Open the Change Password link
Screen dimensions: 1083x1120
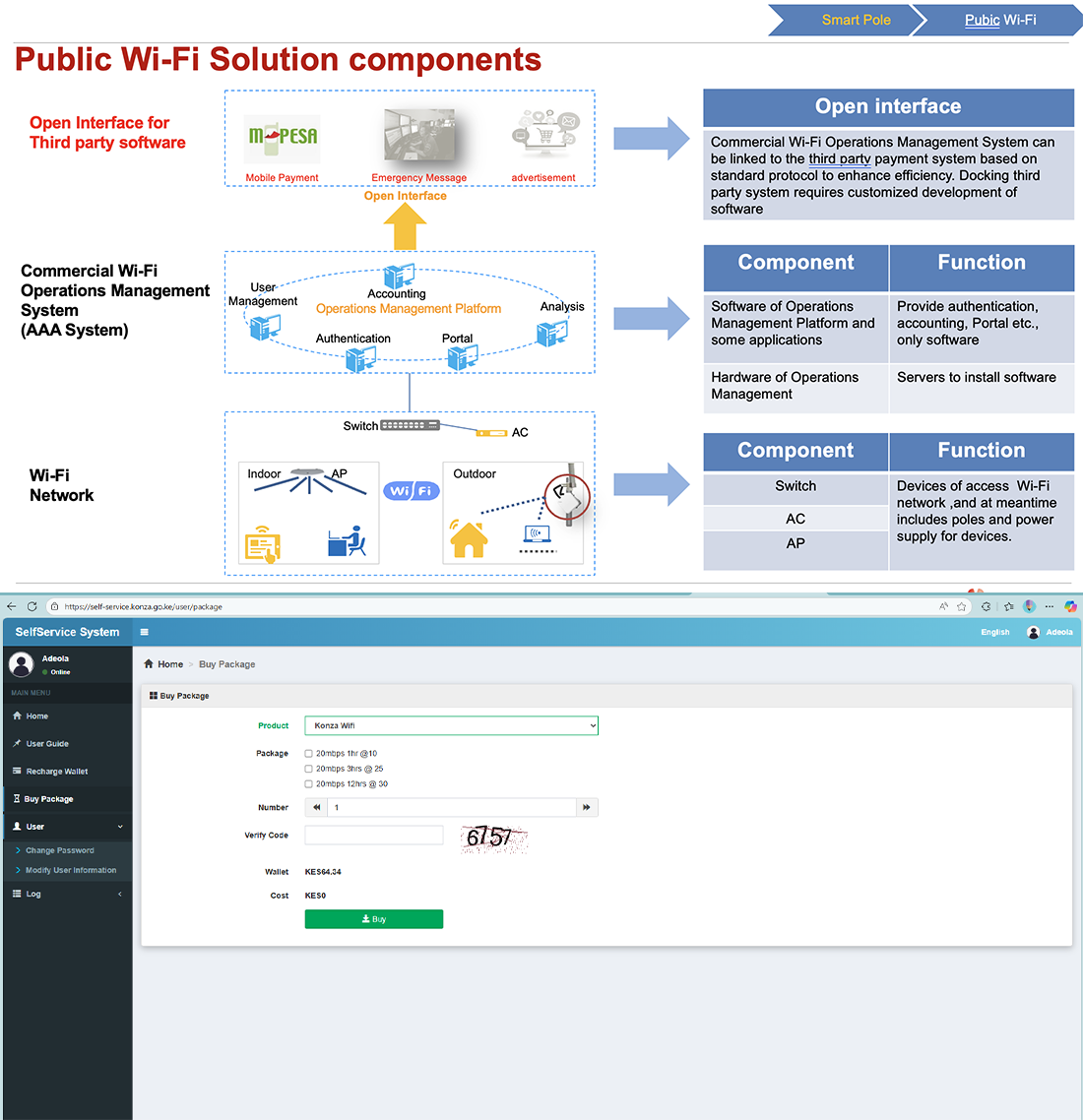[60, 850]
